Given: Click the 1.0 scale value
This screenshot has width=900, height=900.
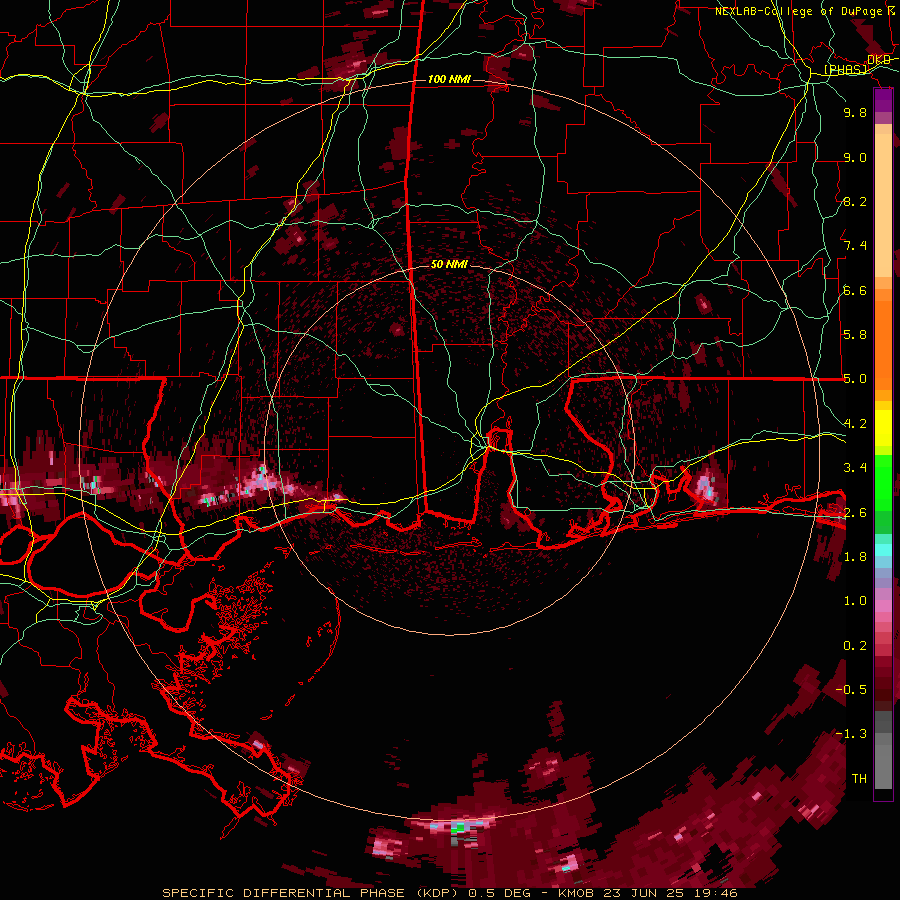Looking at the screenshot, I should (855, 601).
